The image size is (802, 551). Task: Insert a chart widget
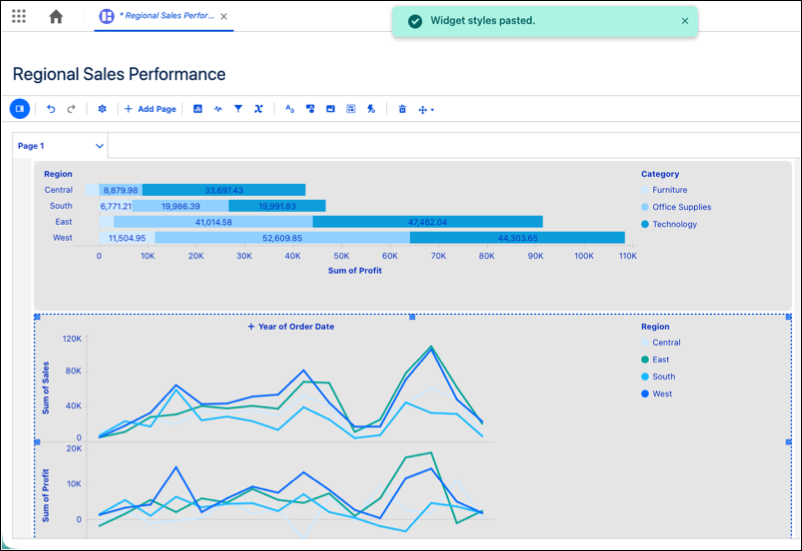pyautogui.click(x=197, y=109)
